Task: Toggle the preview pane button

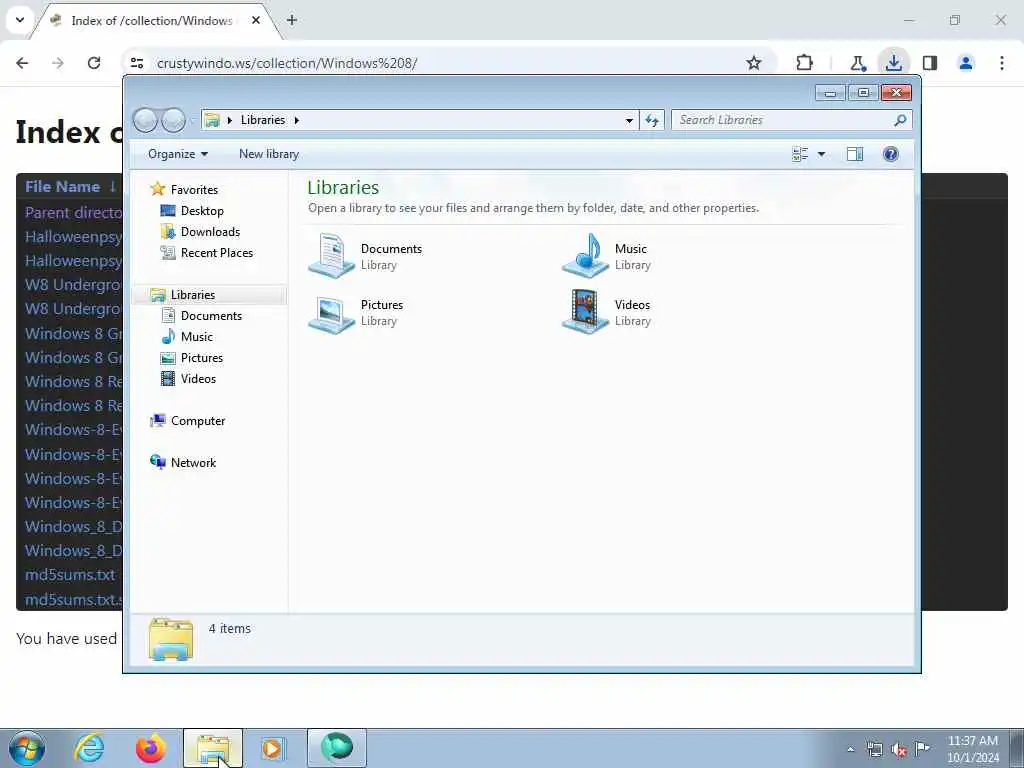Action: (855, 154)
